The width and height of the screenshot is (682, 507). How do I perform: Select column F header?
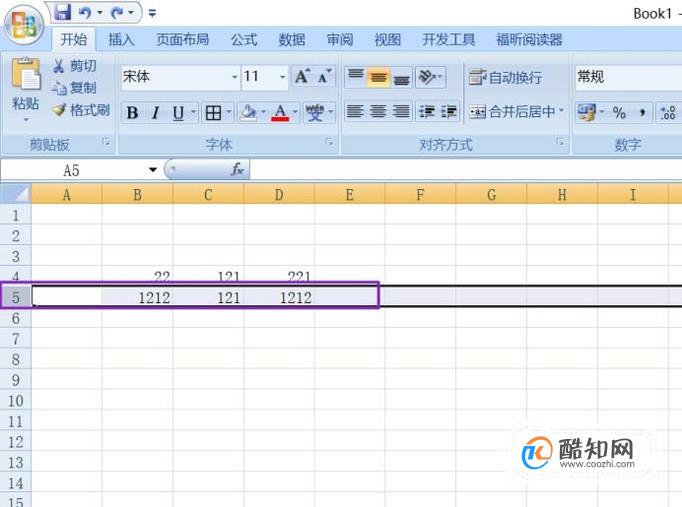420,194
